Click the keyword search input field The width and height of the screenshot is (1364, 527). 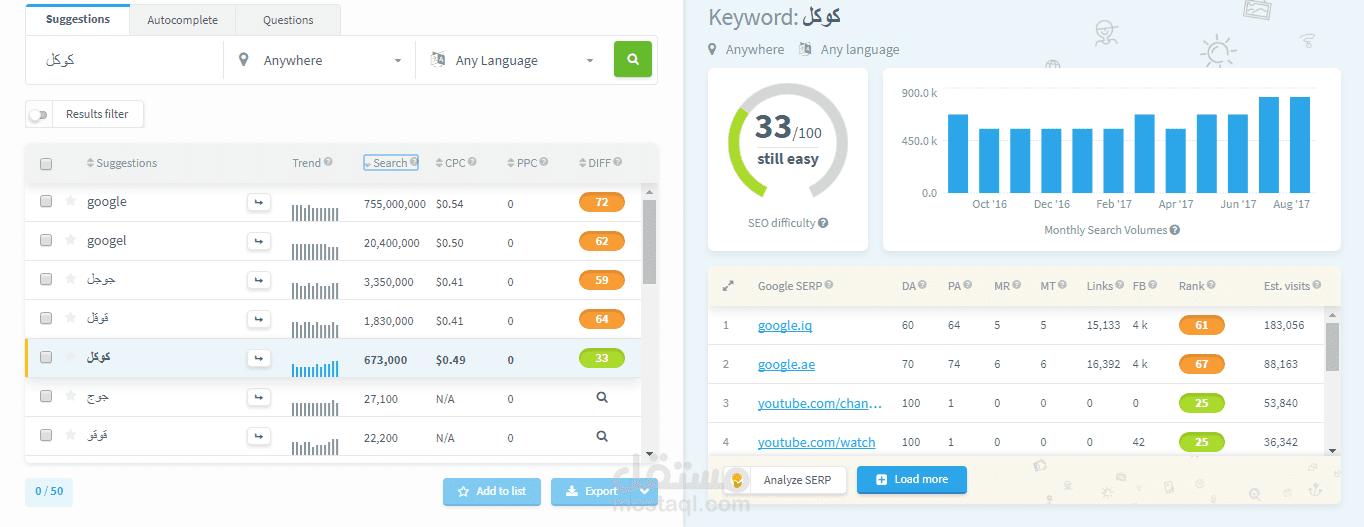126,60
